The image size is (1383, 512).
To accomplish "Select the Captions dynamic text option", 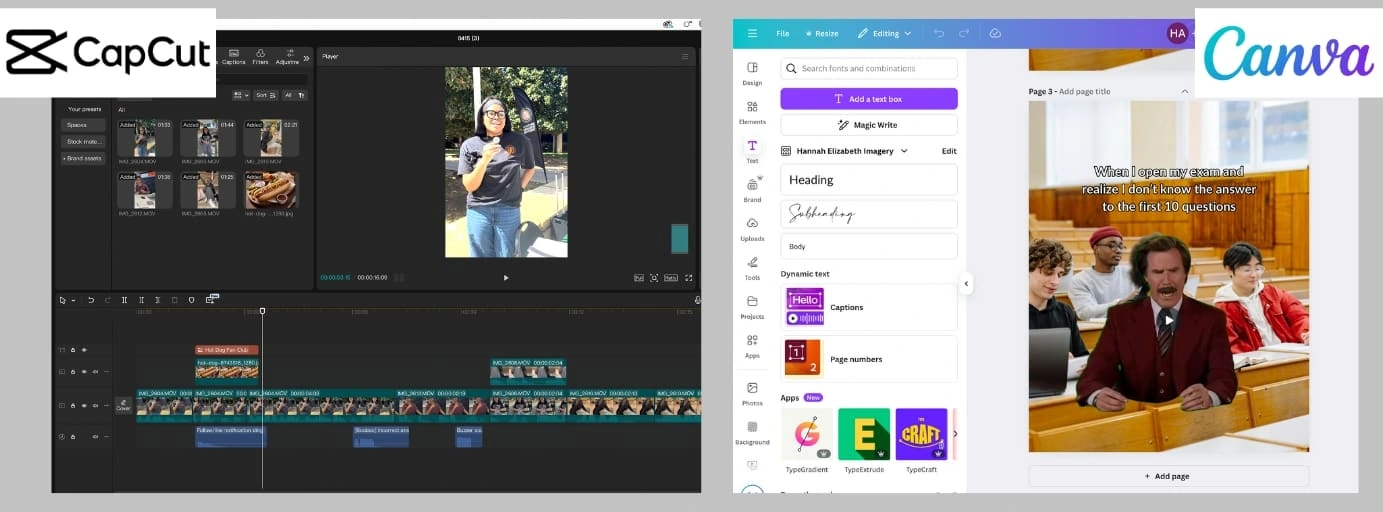I will pyautogui.click(x=869, y=307).
